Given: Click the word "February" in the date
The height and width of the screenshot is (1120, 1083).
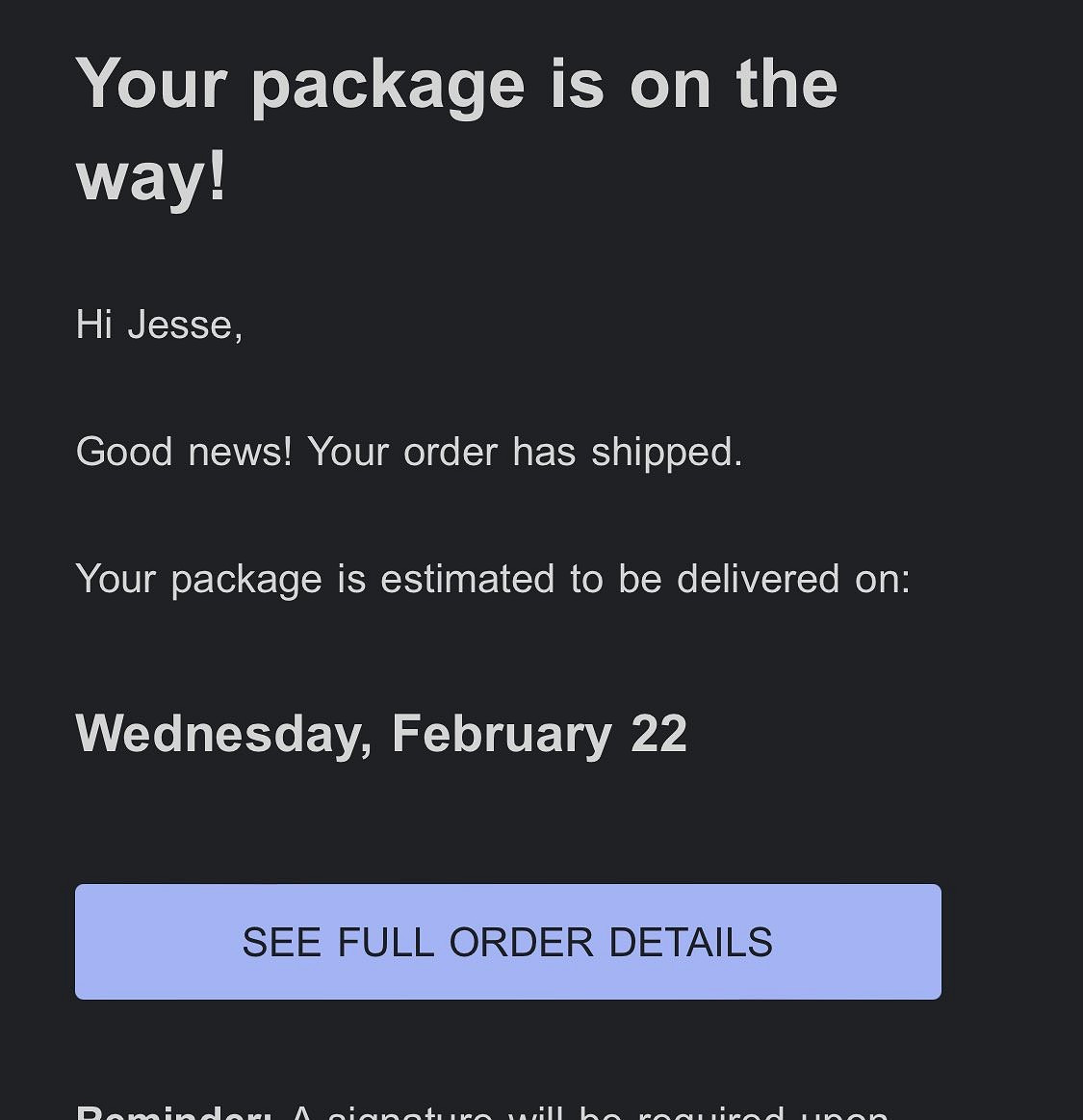Looking at the screenshot, I should [x=502, y=734].
